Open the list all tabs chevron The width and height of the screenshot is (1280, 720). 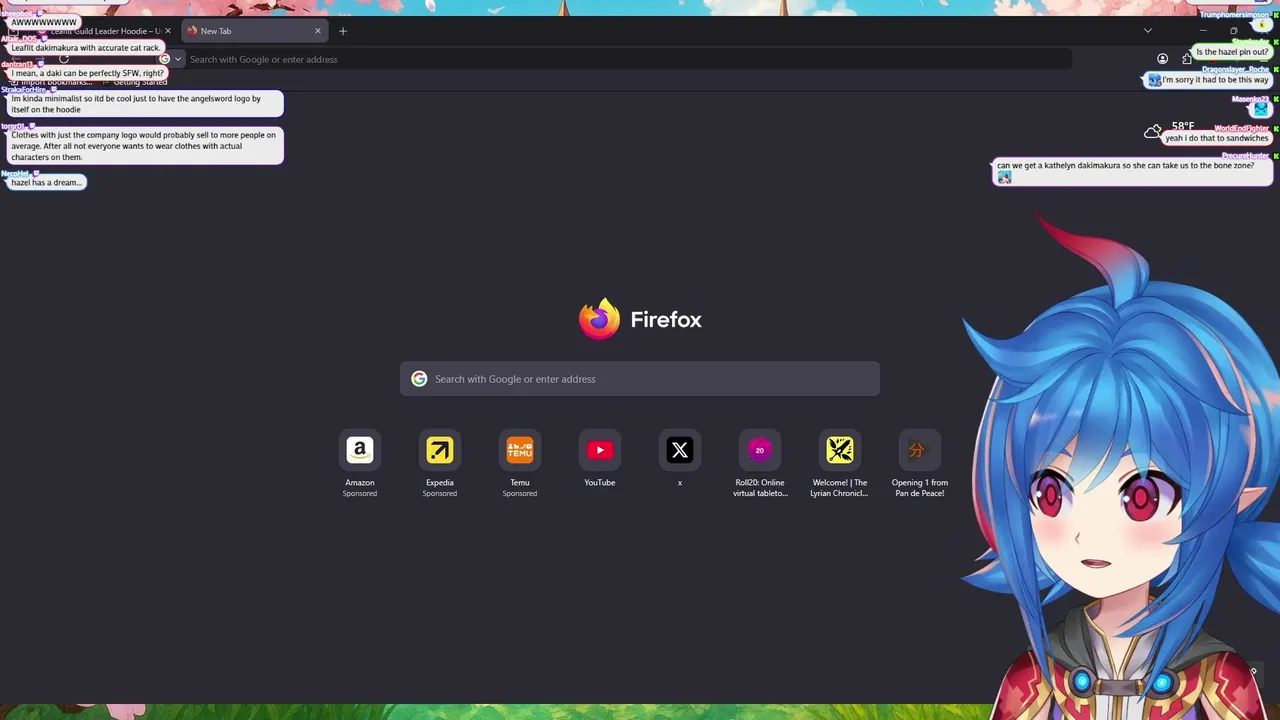(1148, 31)
